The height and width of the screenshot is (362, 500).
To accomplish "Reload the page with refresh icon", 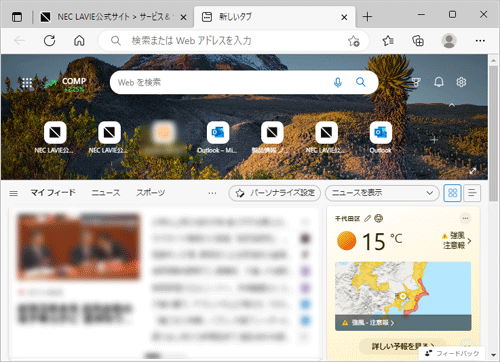I will [49, 41].
